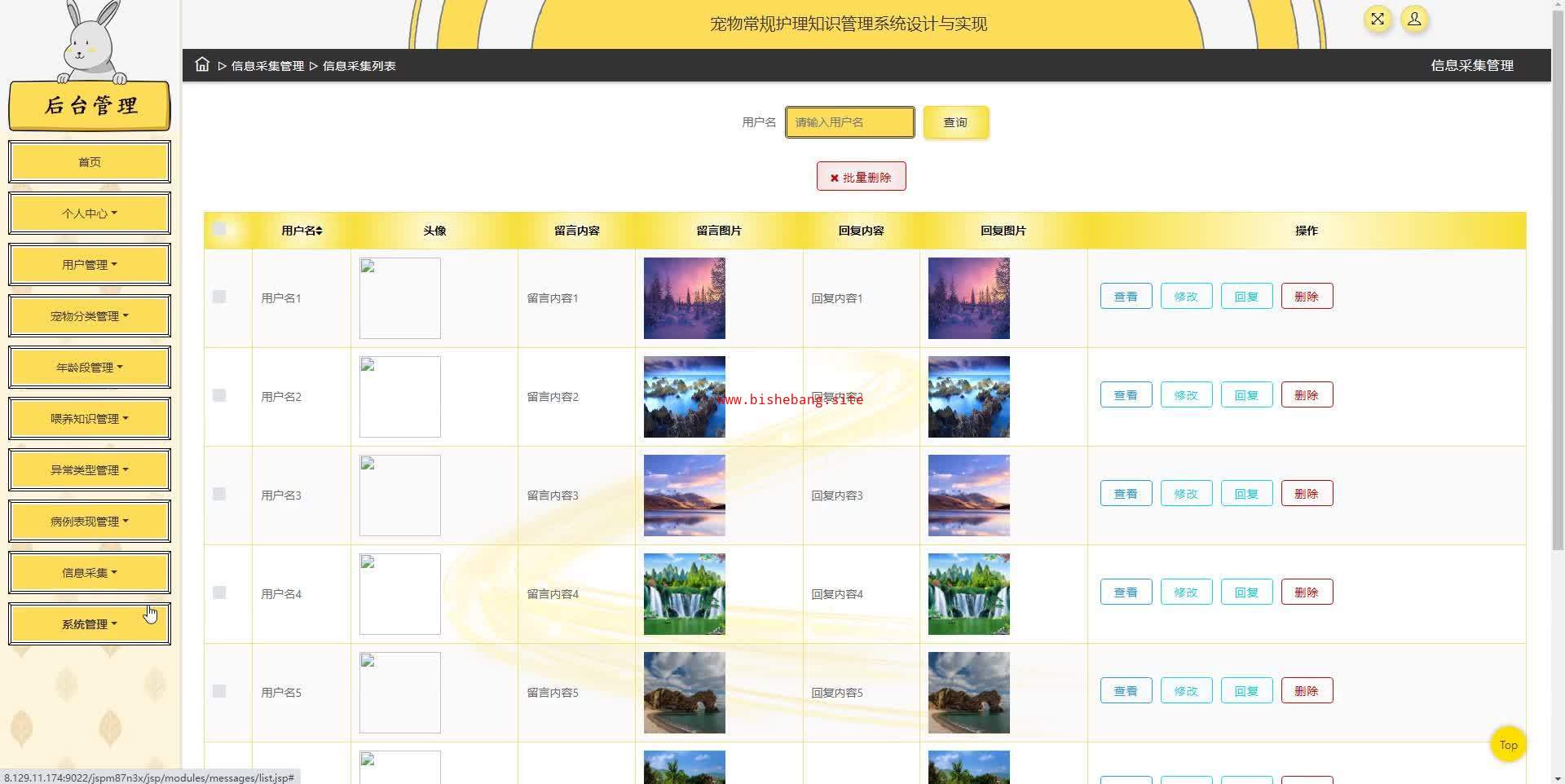
Task: Open 回复图片 thumbnail for 用户名5
Action: tap(969, 693)
